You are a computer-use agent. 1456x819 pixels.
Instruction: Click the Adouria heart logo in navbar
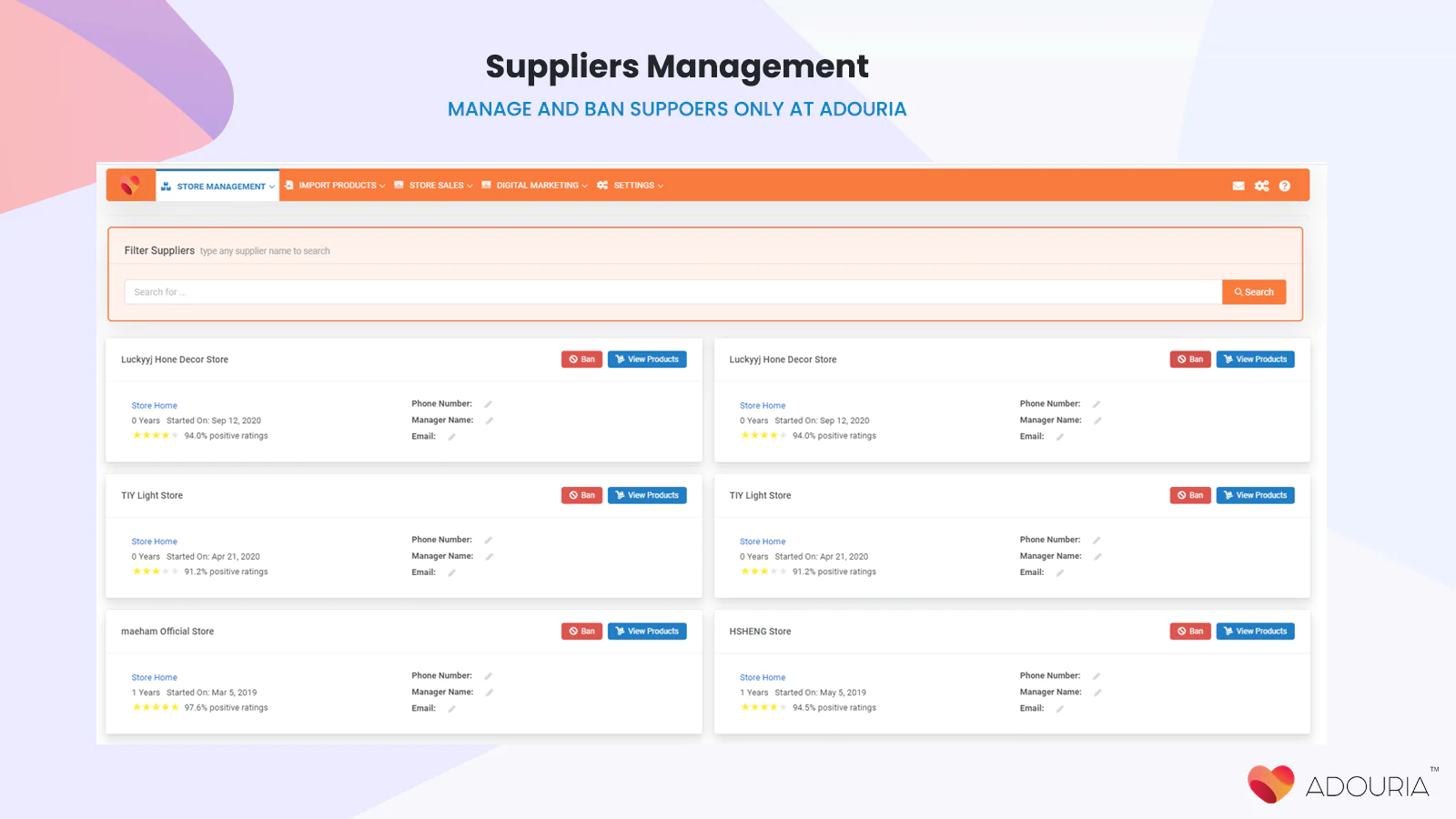pyautogui.click(x=131, y=186)
